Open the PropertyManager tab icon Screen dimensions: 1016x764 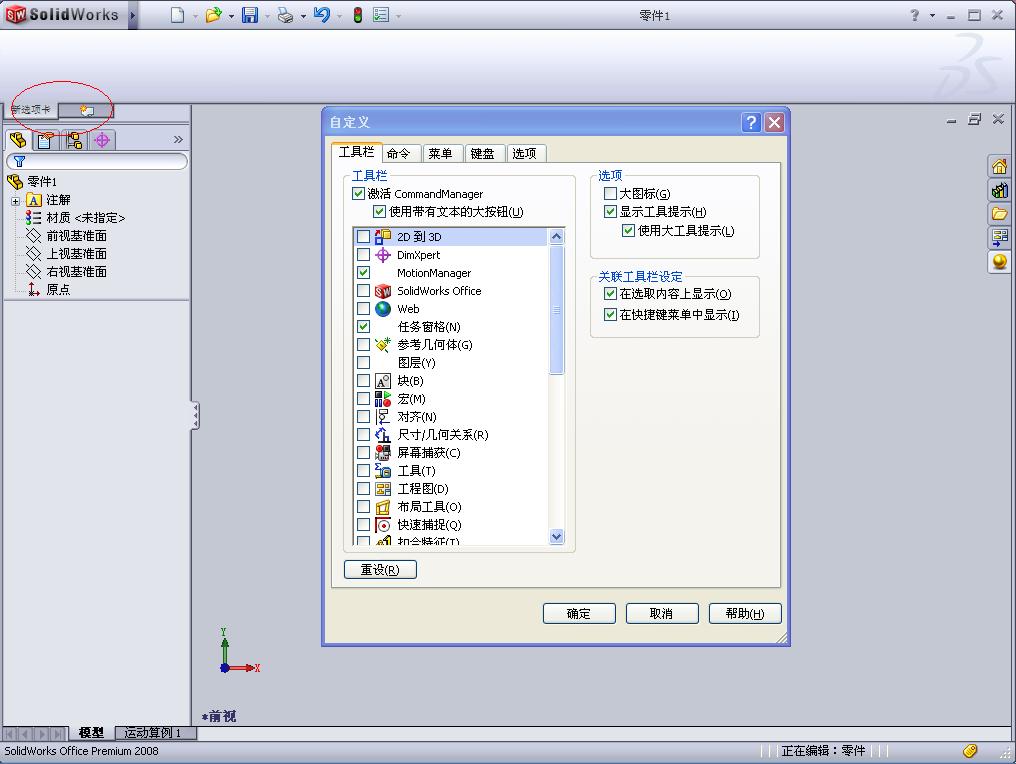tap(45, 140)
